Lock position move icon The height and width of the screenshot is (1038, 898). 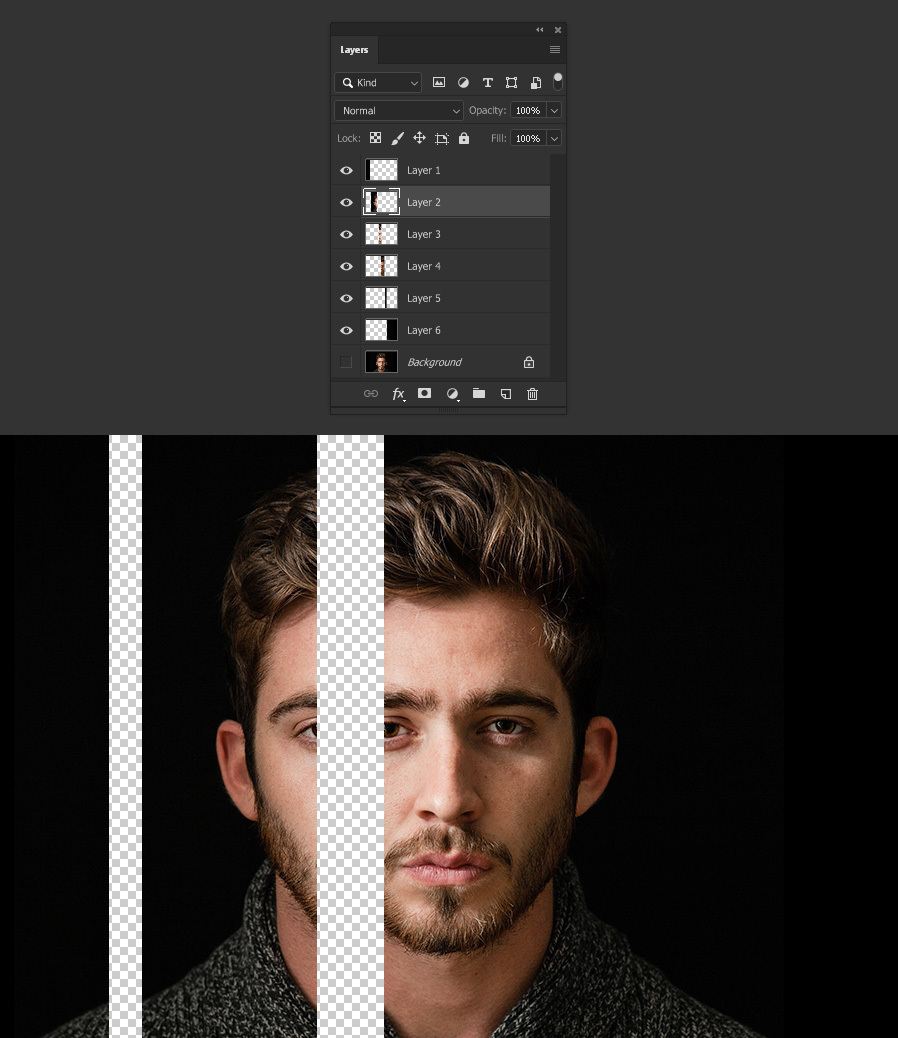click(x=420, y=138)
